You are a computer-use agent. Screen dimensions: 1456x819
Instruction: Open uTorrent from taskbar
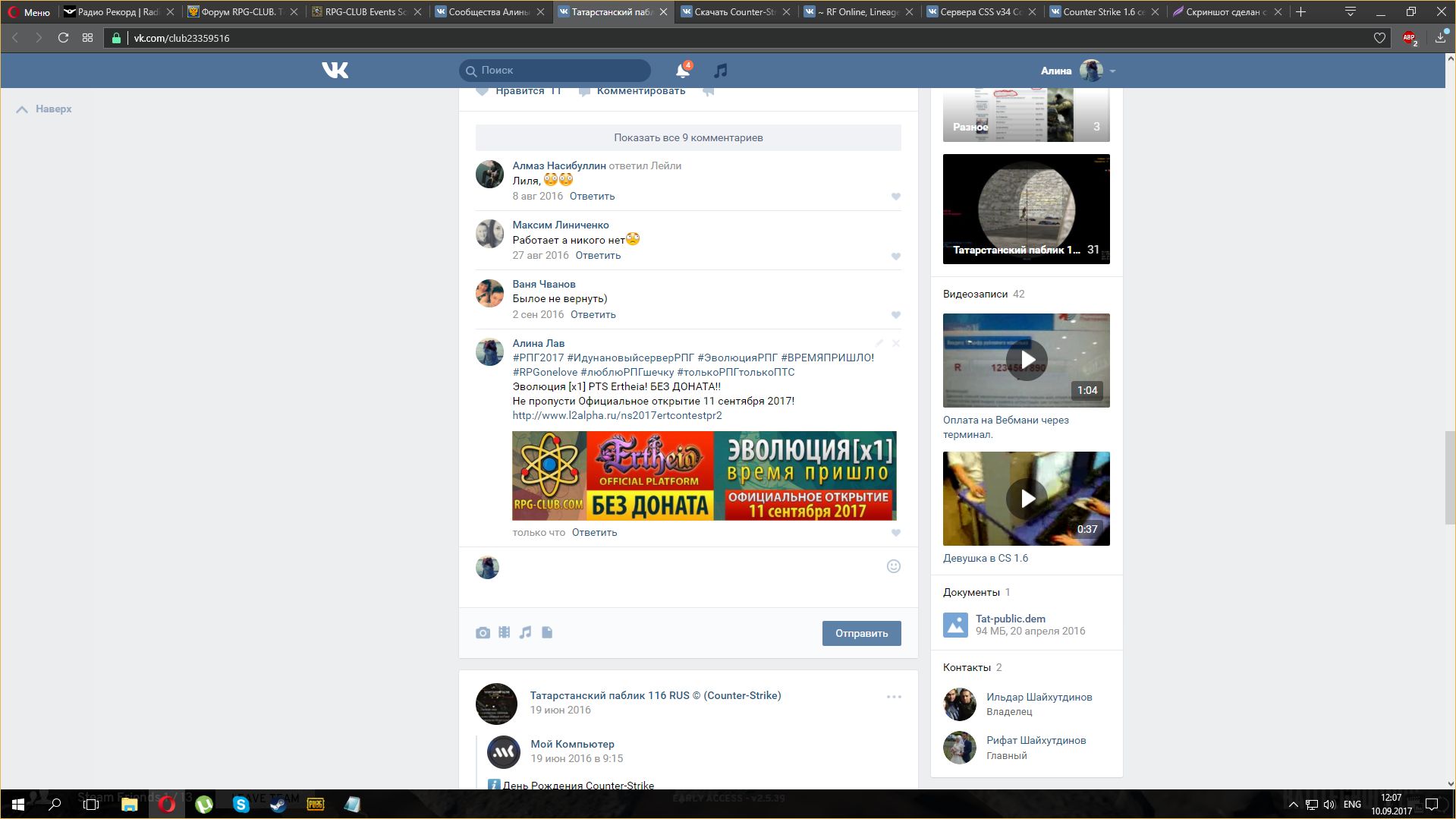[x=203, y=804]
